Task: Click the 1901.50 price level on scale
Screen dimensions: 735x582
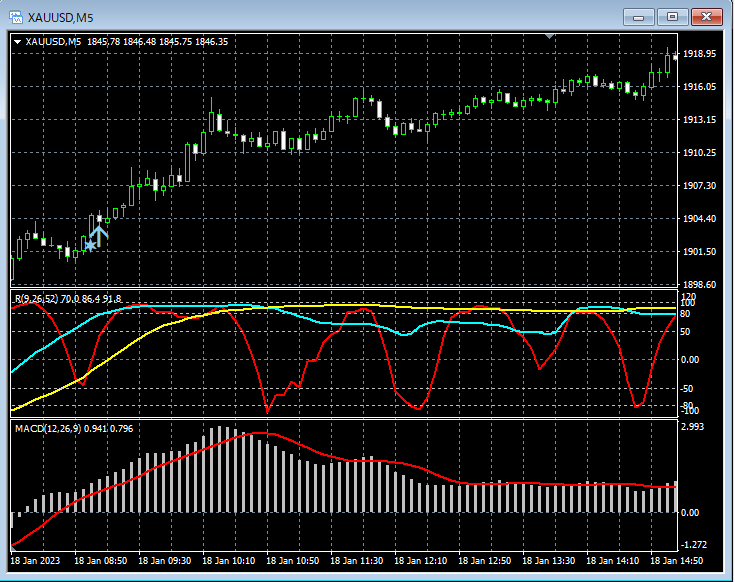Action: [x=700, y=252]
